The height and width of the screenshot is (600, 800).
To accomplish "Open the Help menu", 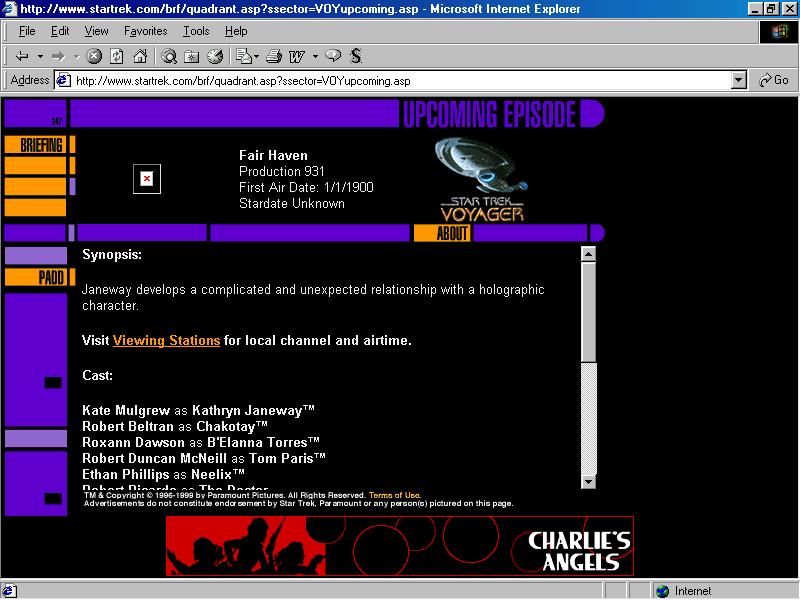I will tap(236, 31).
